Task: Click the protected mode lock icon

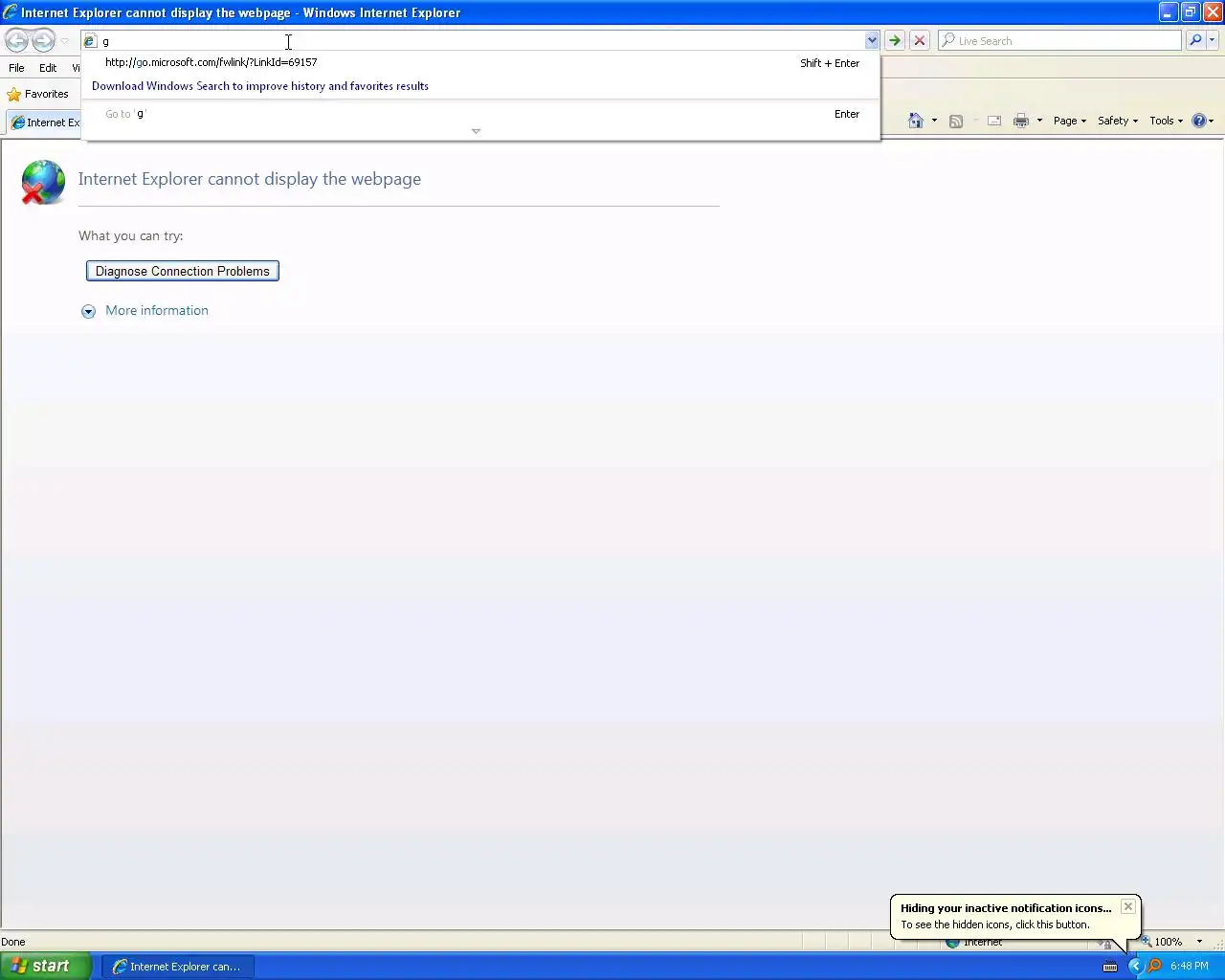Action: 1105,943
